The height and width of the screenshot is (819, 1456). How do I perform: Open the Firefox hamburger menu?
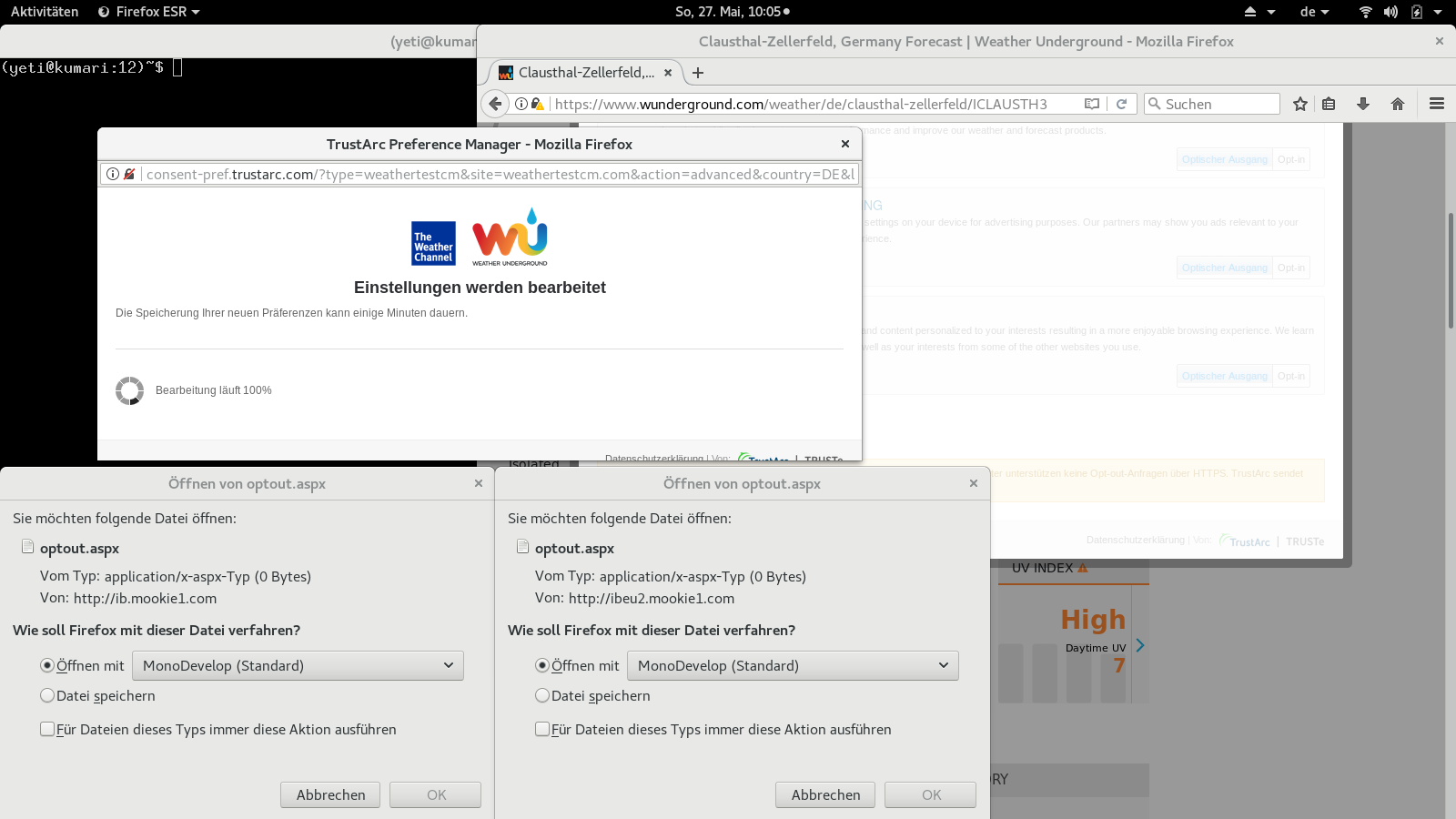(1437, 104)
